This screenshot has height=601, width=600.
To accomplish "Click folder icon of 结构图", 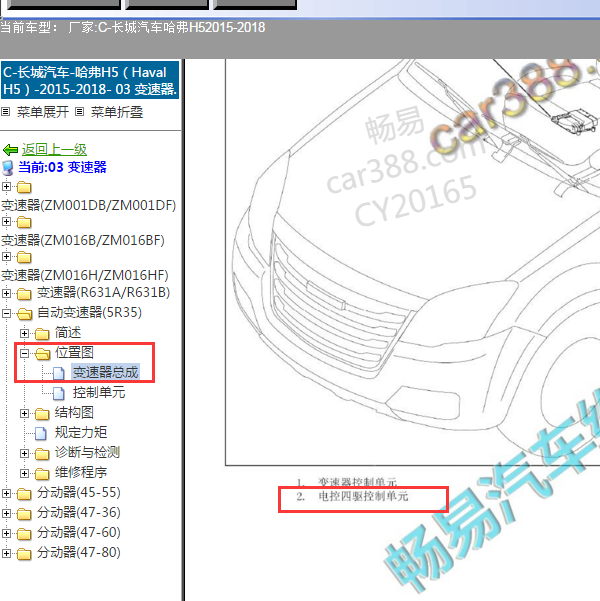I will tap(42, 414).
